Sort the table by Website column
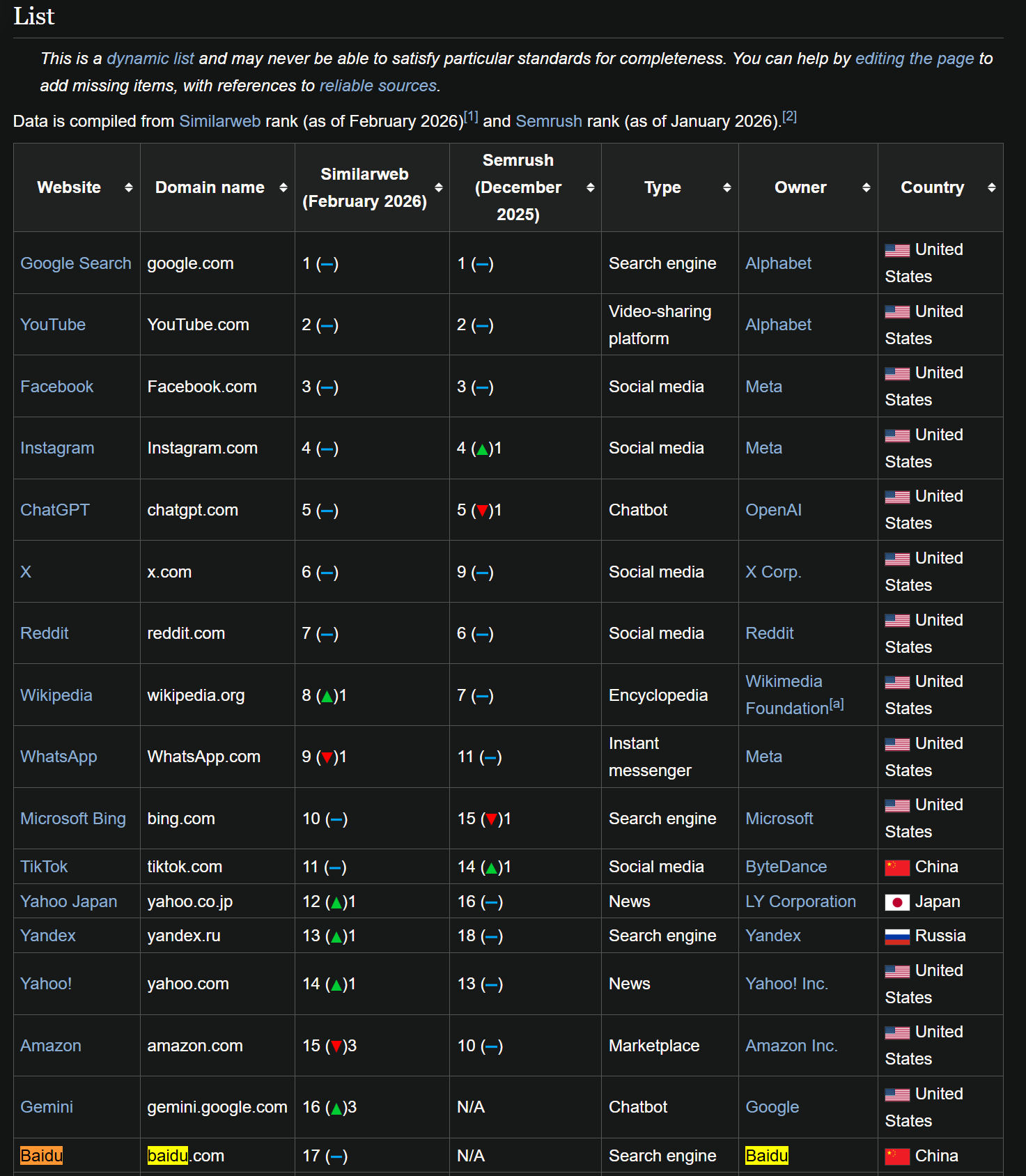Screen dimensions: 1026x1176 coord(129,187)
